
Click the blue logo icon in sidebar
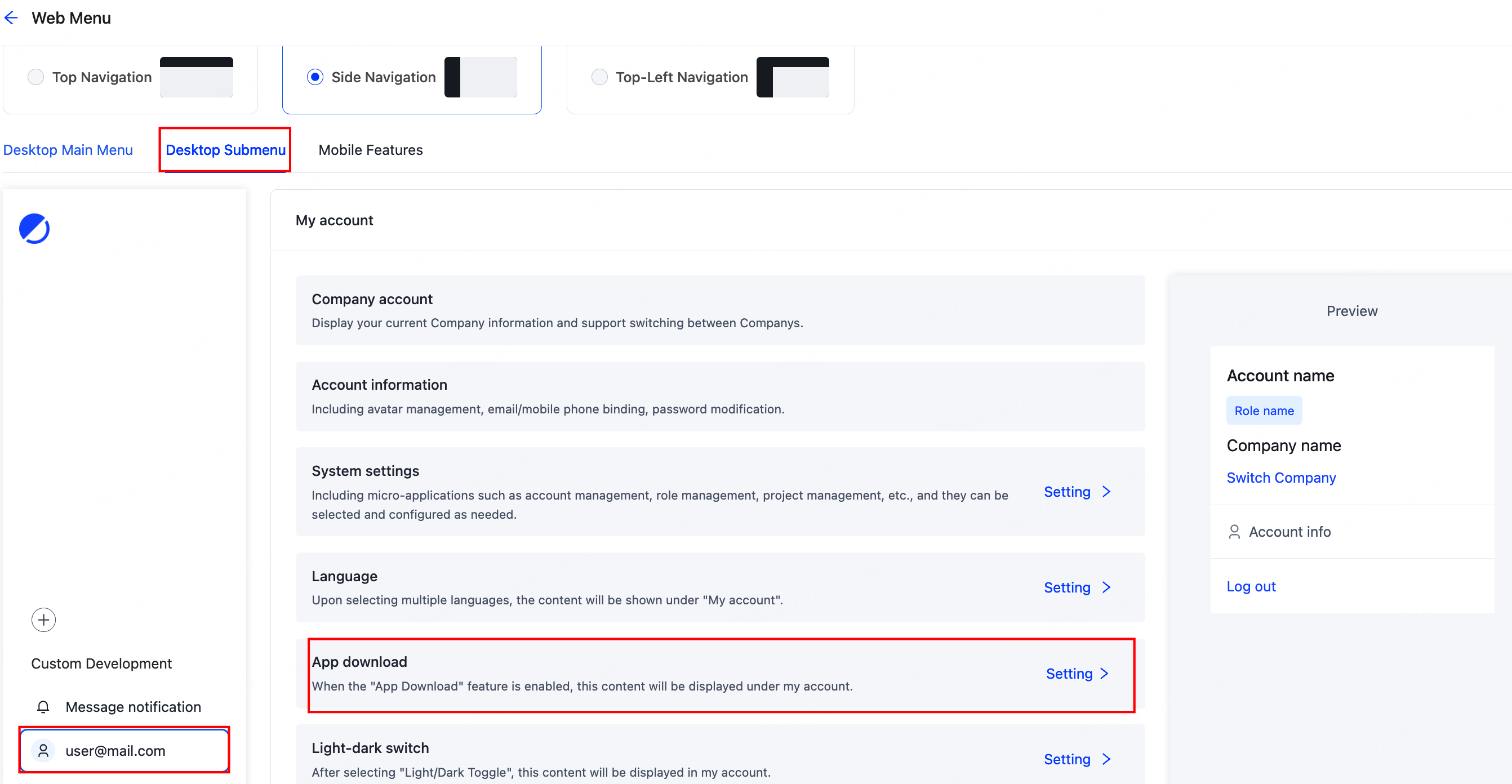coord(34,229)
